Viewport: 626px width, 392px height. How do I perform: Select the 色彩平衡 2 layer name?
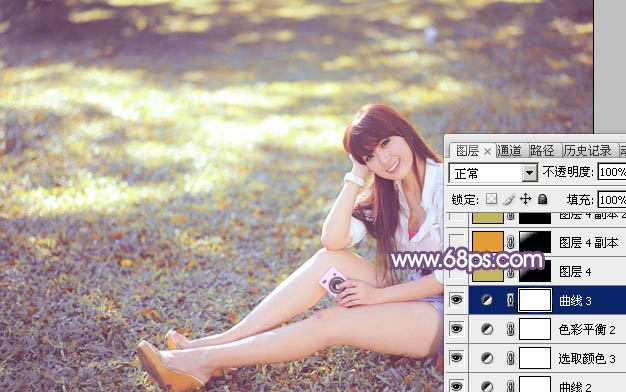587,329
